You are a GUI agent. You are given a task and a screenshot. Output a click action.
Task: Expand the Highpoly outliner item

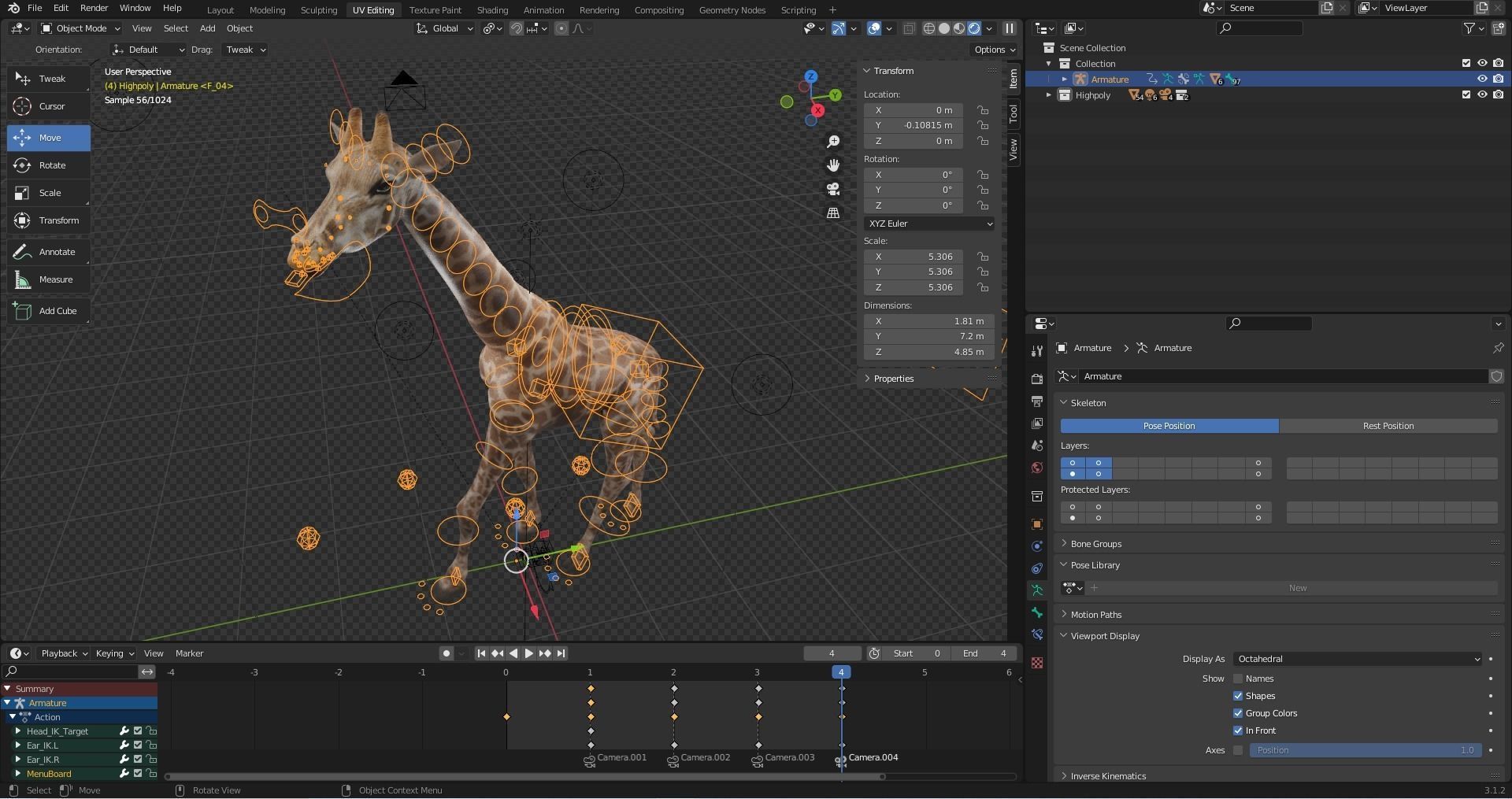(1048, 95)
